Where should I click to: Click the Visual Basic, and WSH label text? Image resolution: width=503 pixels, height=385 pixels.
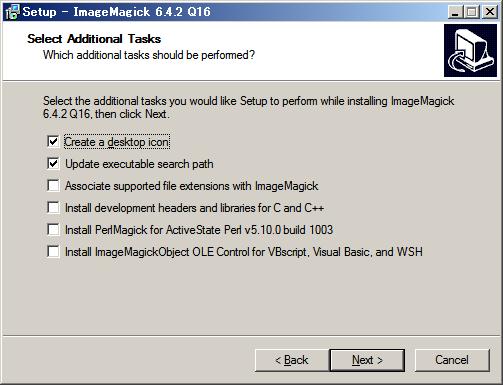click(368, 252)
